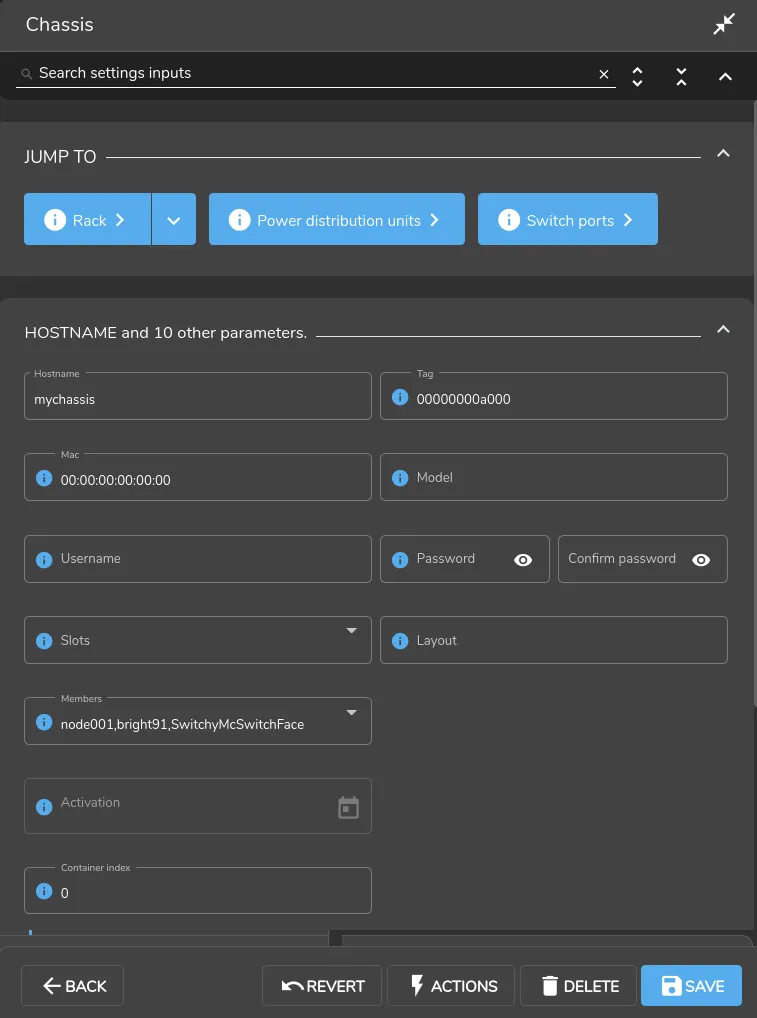Show info for the Password field

[x=400, y=560]
